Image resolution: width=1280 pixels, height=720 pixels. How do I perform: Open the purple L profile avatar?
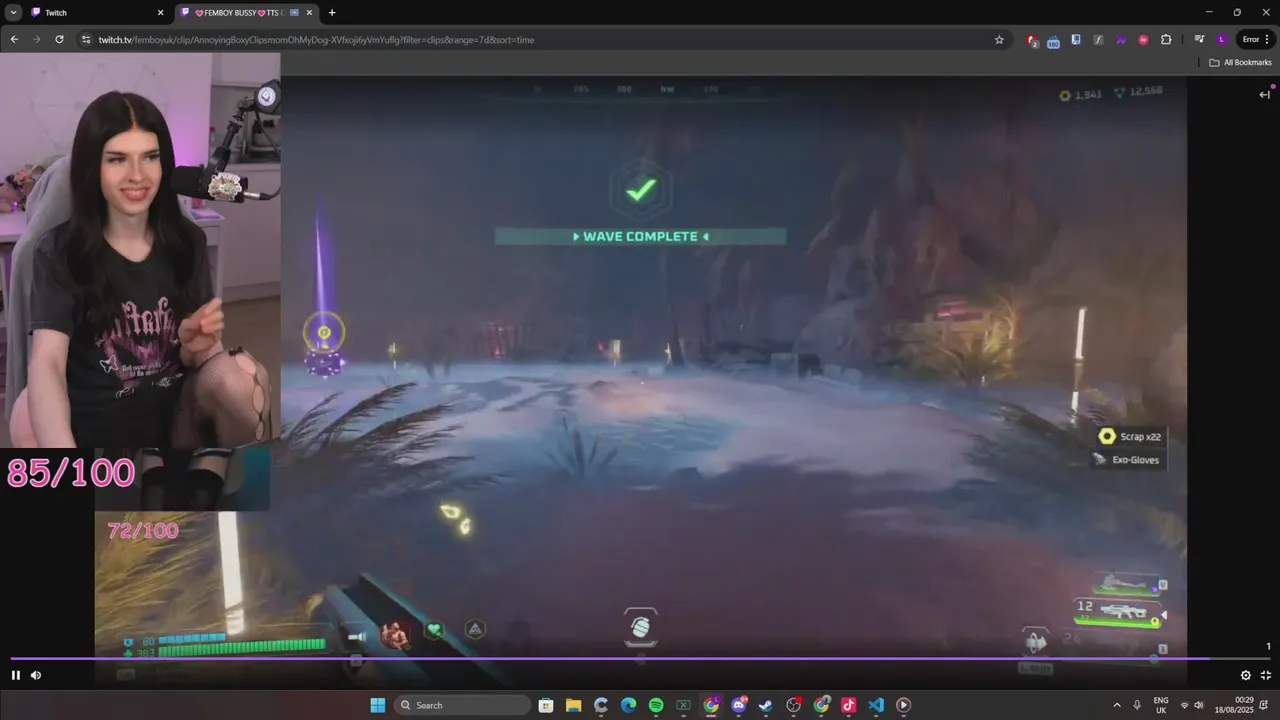(x=1221, y=39)
